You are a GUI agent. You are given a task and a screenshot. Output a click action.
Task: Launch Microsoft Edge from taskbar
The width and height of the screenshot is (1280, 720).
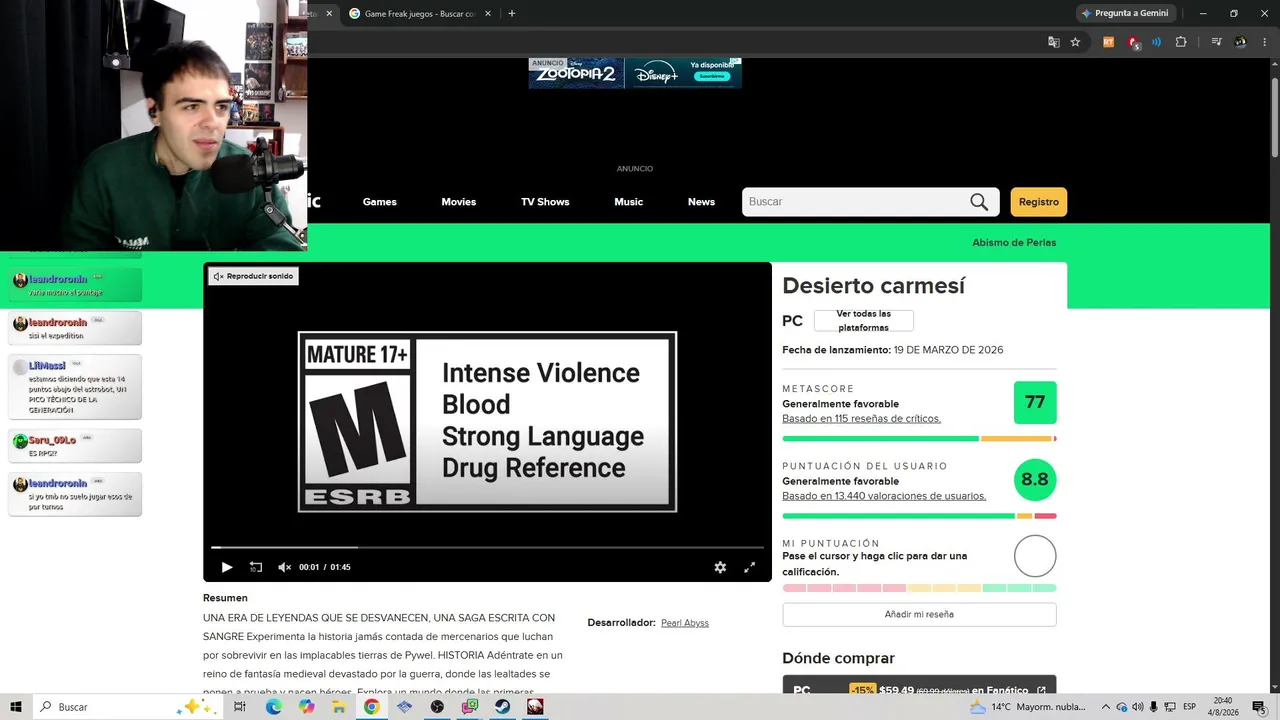(x=273, y=707)
